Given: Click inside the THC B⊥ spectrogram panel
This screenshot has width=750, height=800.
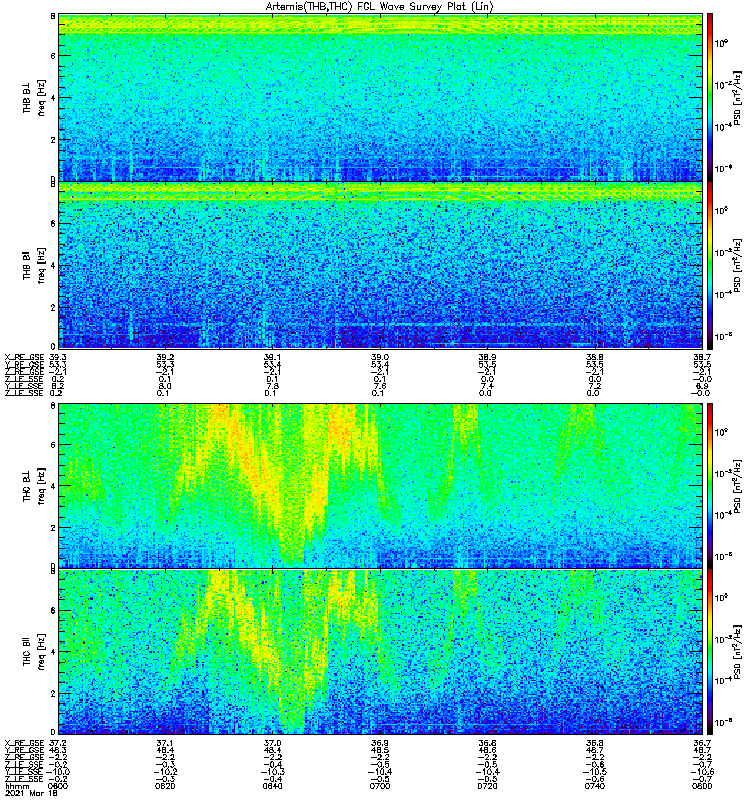Looking at the screenshot, I should point(380,486).
